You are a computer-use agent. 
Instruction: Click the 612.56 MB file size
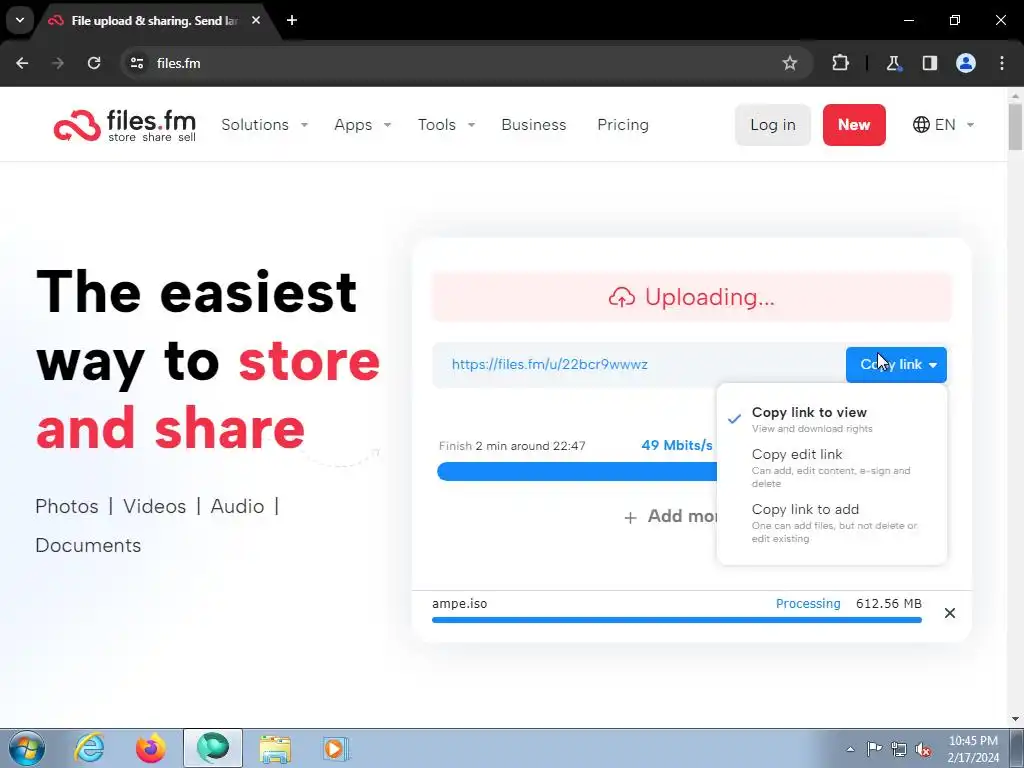point(889,603)
